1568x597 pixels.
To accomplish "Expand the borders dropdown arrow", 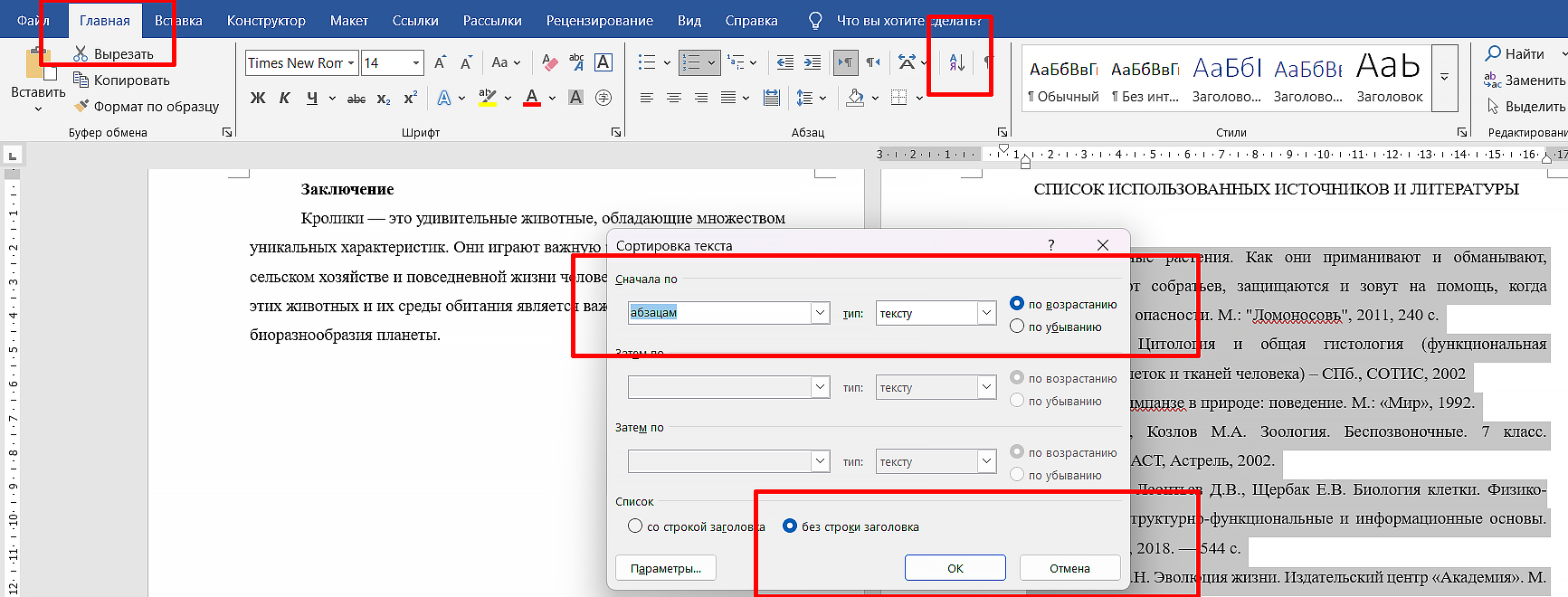I will coord(919,98).
